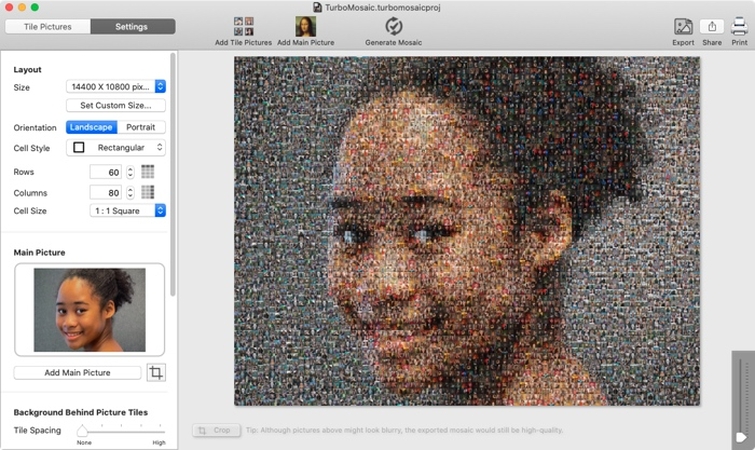Click the document icon in the title bar

pos(317,7)
